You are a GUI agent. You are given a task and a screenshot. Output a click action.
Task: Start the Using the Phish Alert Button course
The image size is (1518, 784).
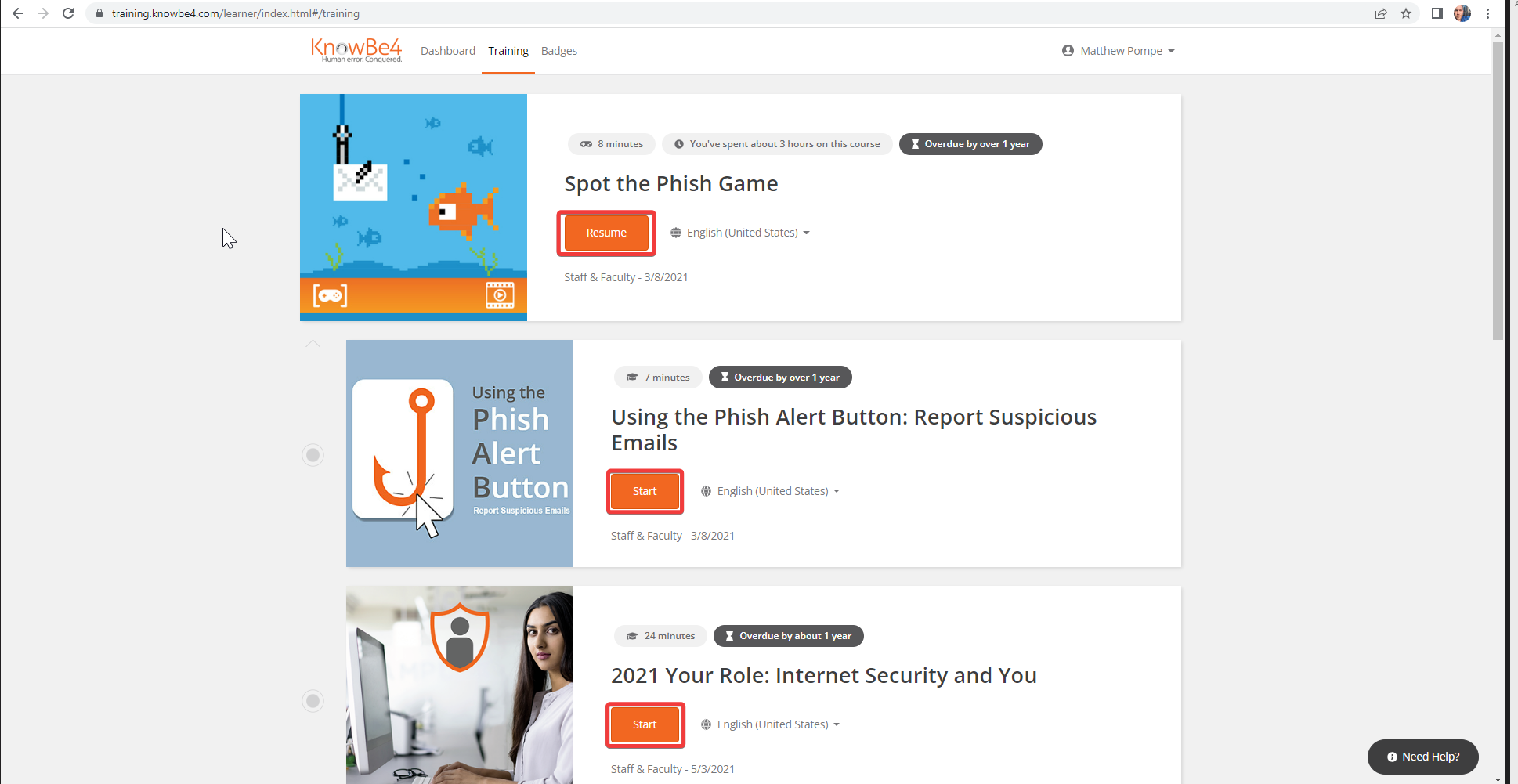coord(645,491)
